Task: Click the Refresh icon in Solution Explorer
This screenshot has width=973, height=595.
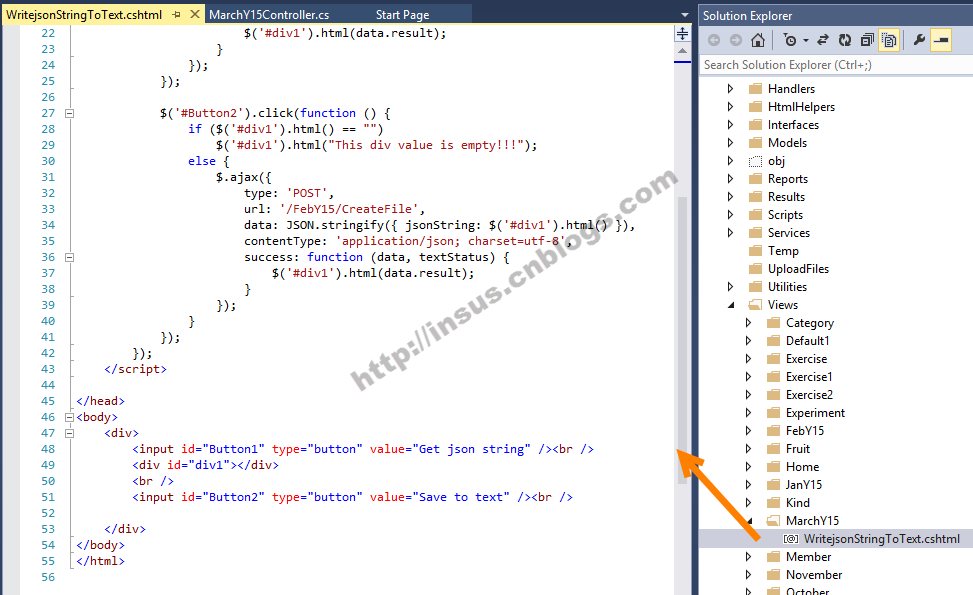Action: click(x=845, y=40)
